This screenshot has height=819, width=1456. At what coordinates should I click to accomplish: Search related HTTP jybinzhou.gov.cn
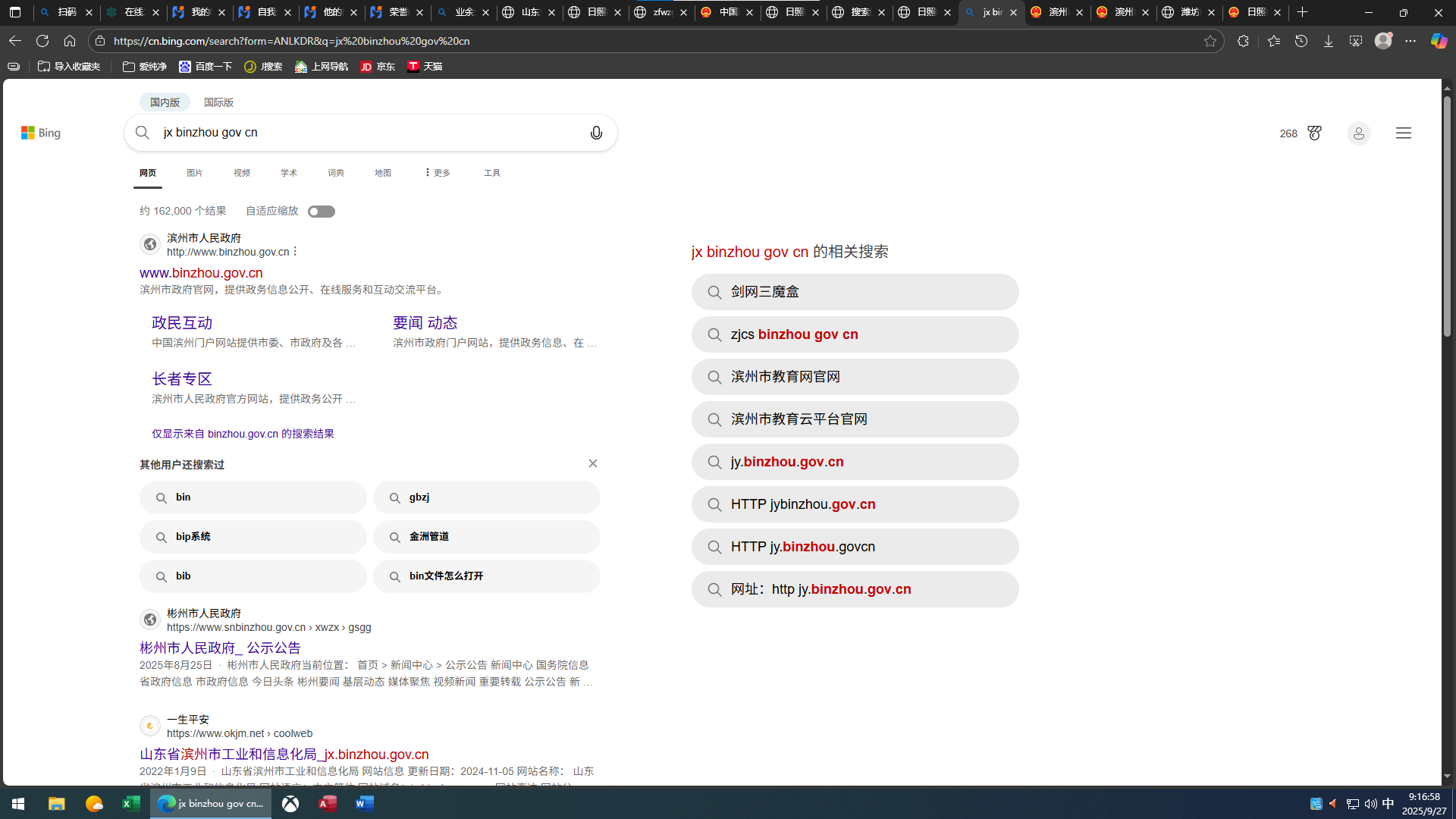click(x=855, y=504)
